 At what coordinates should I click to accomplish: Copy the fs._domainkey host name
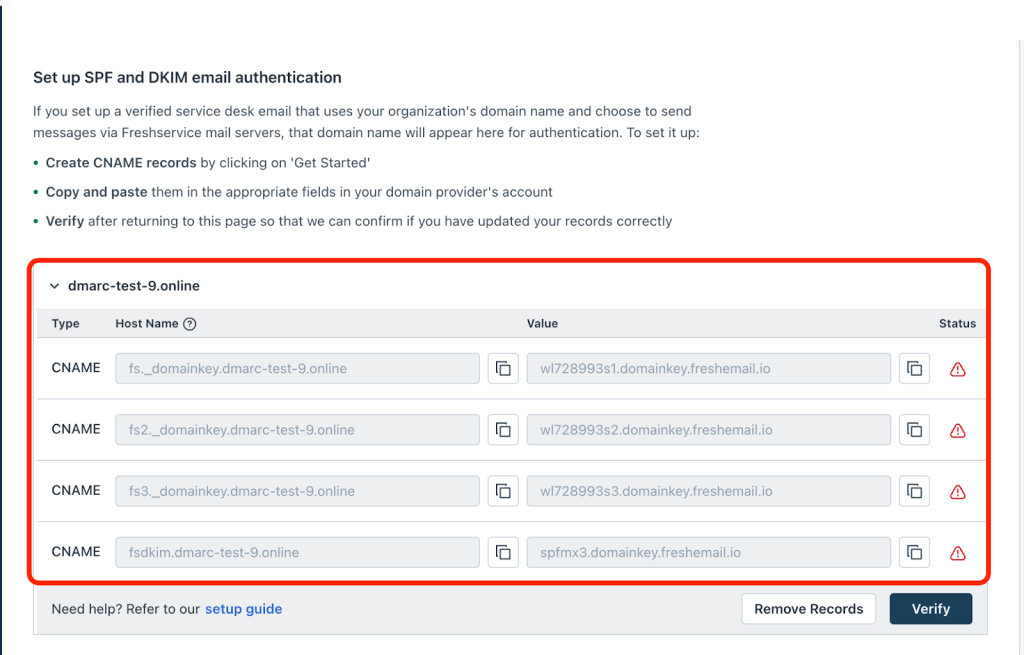coord(503,369)
